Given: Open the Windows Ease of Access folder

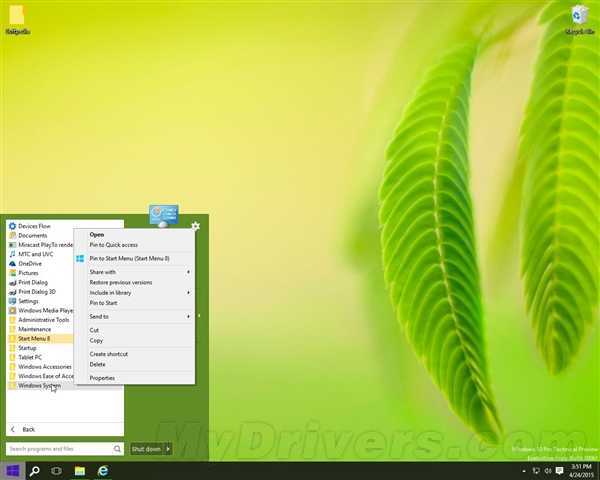Looking at the screenshot, I should [40, 376].
